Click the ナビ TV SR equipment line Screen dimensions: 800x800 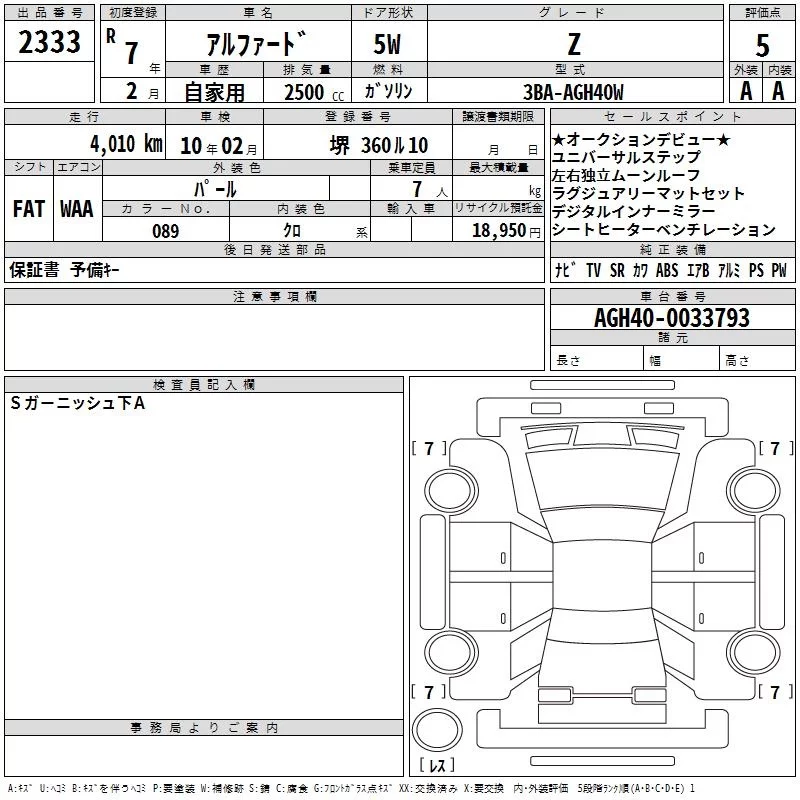(x=671, y=270)
